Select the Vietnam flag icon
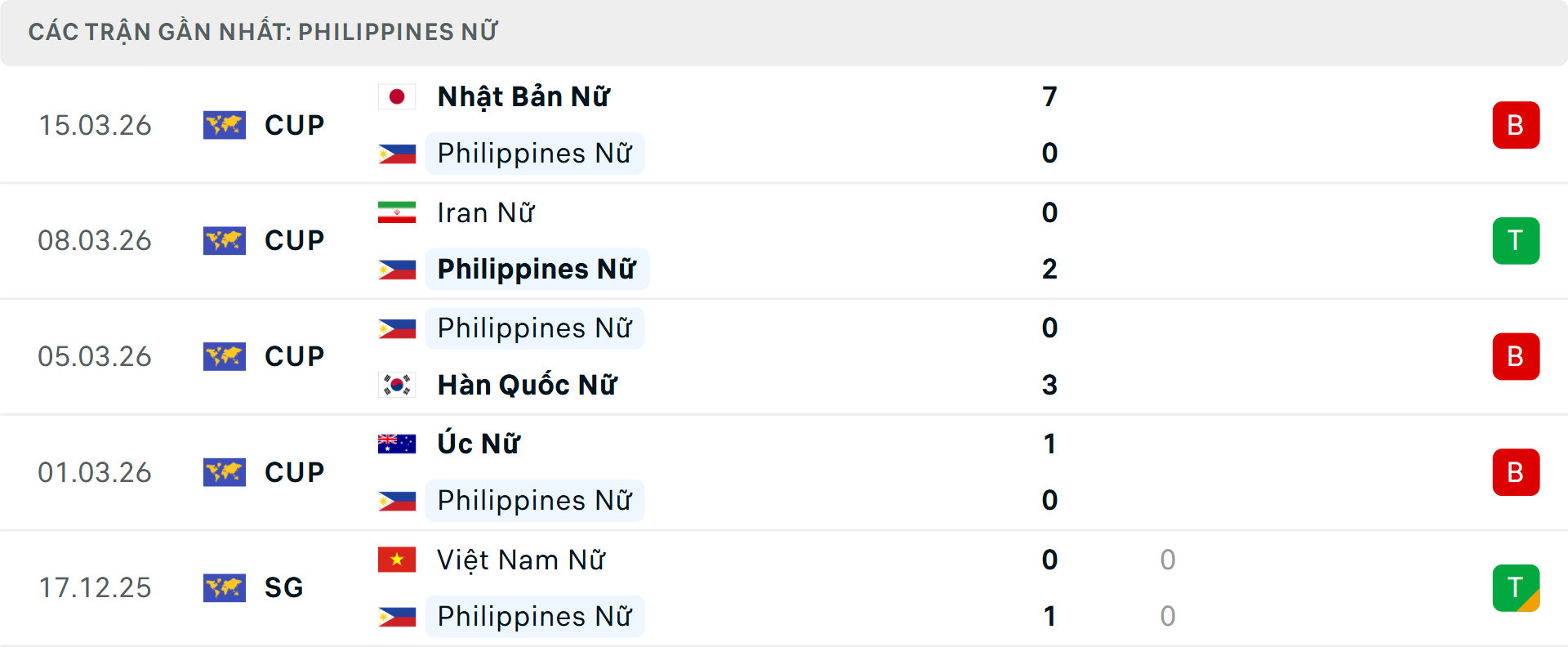Viewport: 1568px width, 647px height. coord(398,560)
